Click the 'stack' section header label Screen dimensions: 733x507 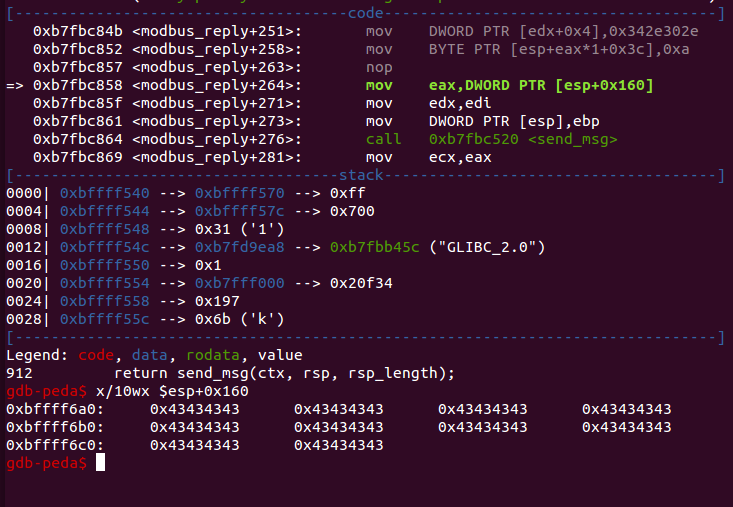click(361, 175)
